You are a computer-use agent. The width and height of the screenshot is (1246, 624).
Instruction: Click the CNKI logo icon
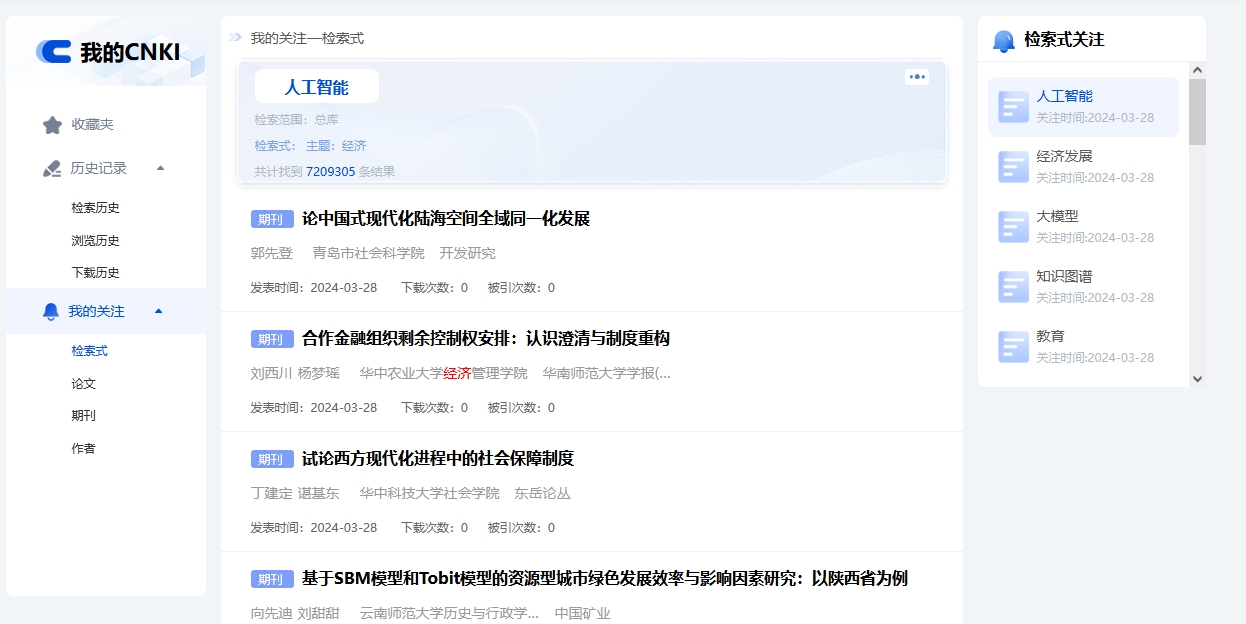(54, 52)
